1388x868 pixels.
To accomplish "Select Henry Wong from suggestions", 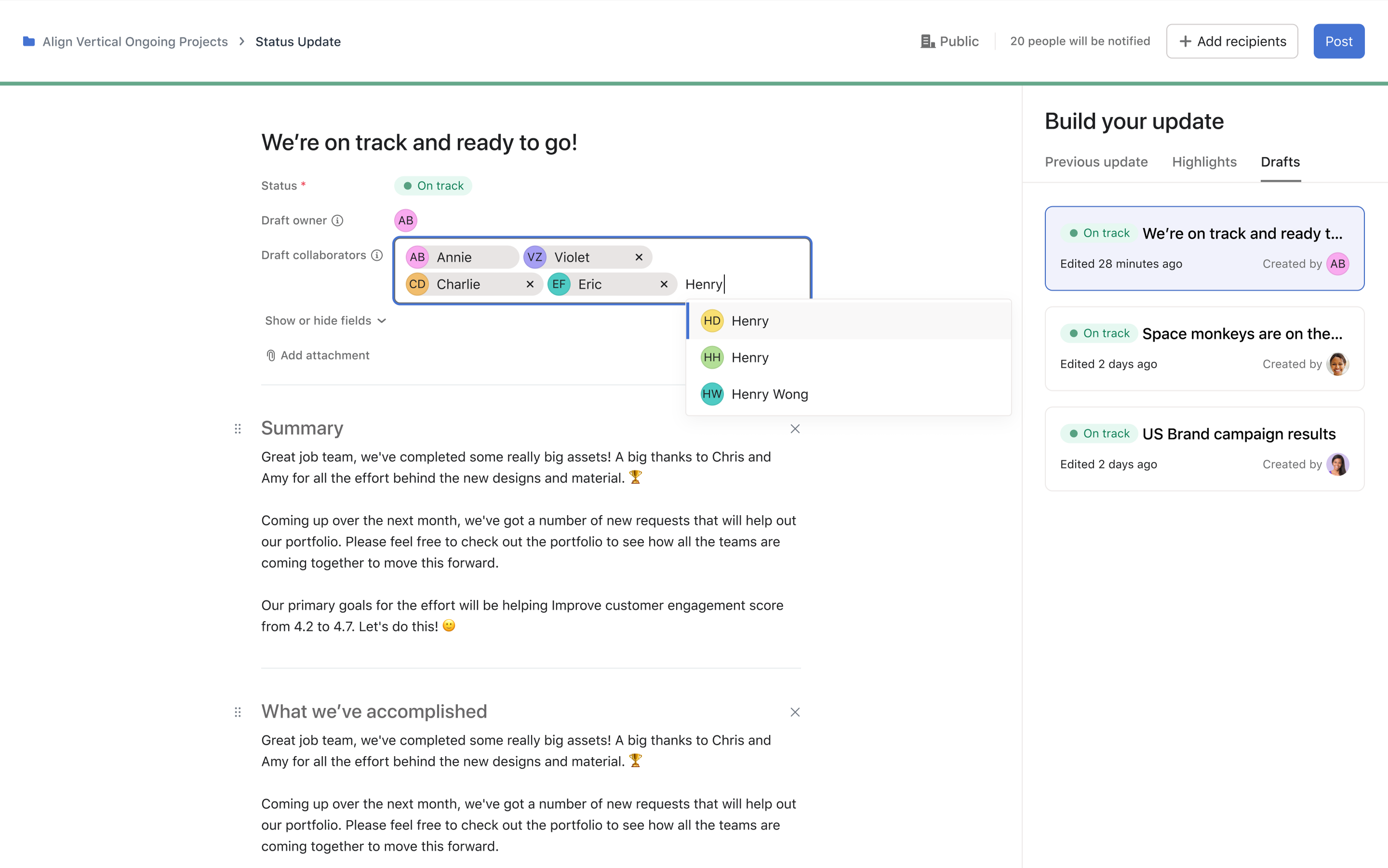I will pos(769,394).
